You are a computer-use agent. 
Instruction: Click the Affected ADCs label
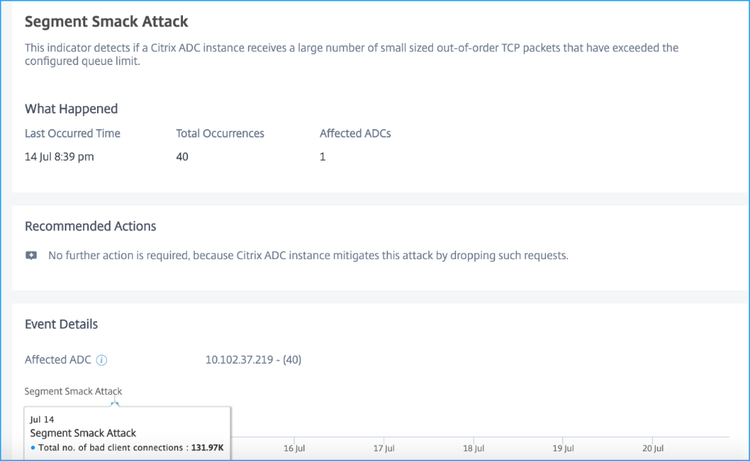355,133
